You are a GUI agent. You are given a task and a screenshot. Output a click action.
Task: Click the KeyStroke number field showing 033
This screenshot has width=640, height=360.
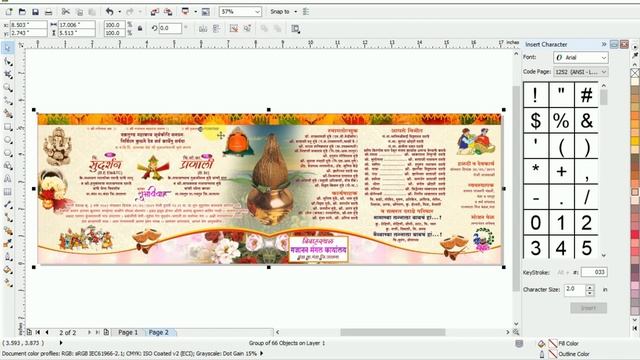tap(594, 272)
